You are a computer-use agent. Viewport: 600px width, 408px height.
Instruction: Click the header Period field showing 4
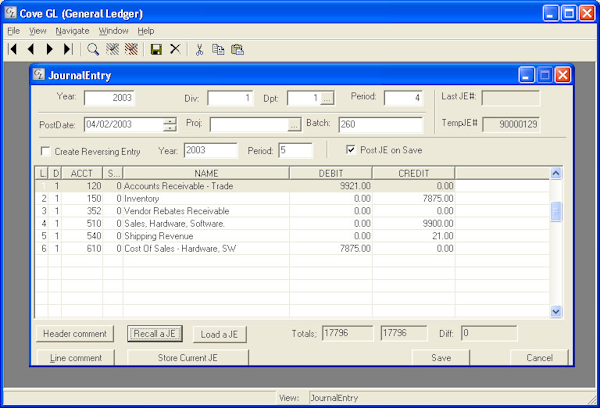point(404,98)
